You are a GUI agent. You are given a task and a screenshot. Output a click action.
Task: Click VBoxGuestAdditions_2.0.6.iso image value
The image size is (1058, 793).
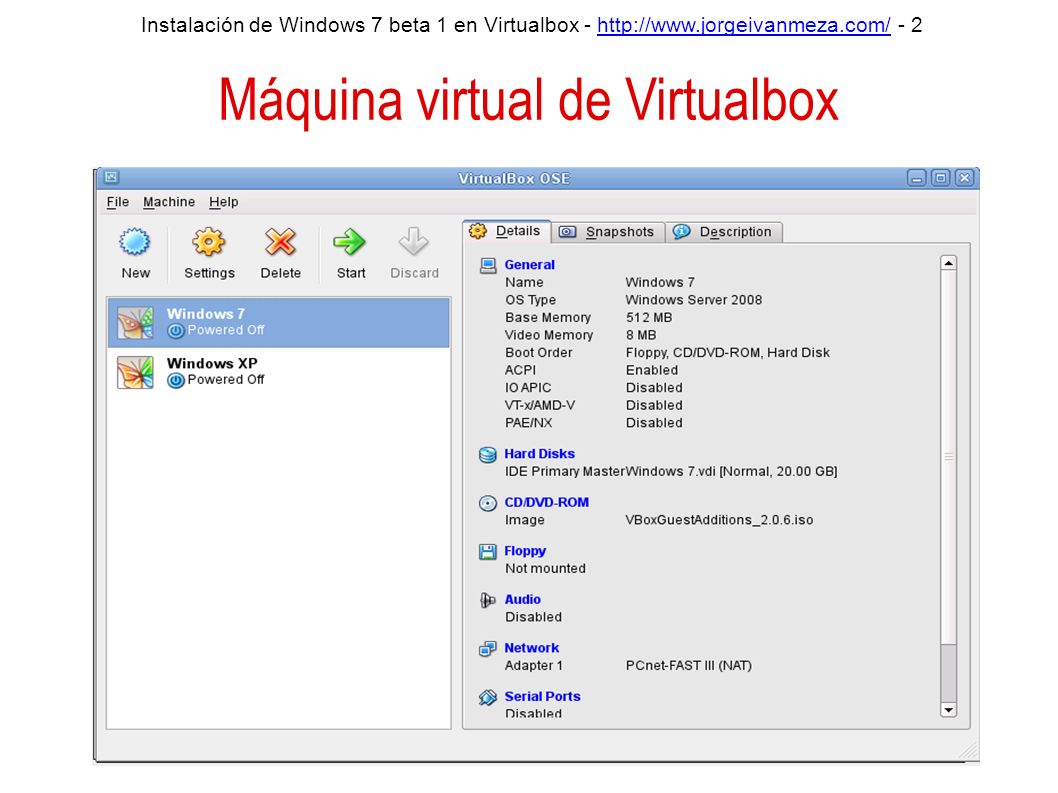[719, 520]
